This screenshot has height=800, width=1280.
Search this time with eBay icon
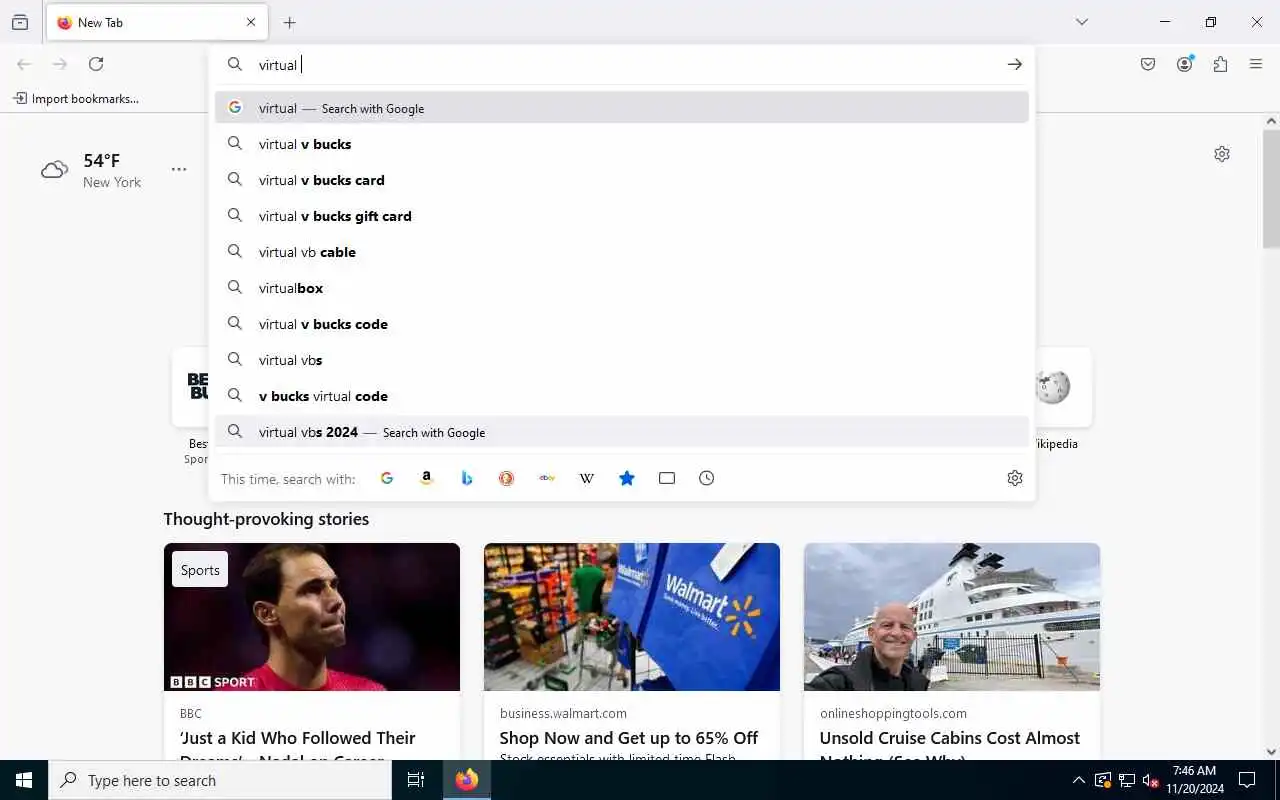547,478
